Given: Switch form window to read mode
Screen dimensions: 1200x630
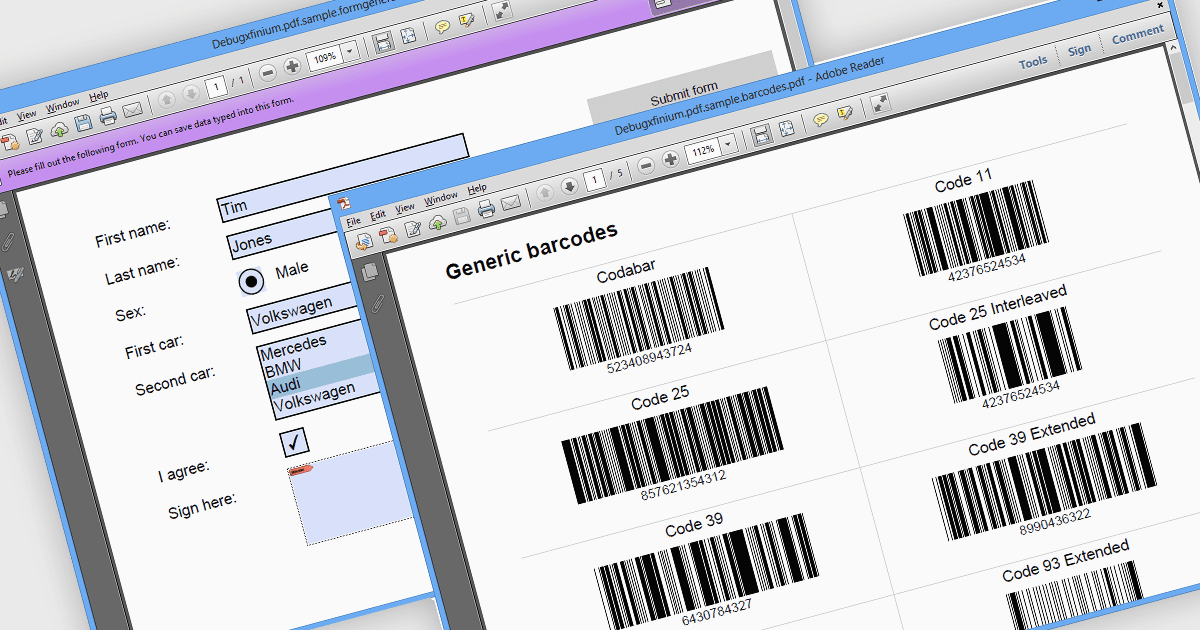Looking at the screenshot, I should click(x=502, y=11).
